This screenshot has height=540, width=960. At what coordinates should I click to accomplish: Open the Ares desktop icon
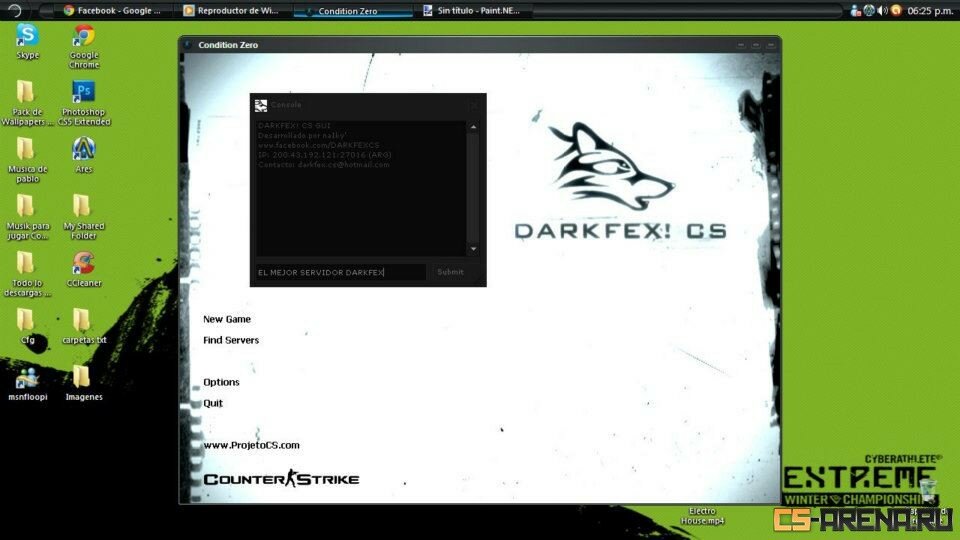(x=84, y=150)
